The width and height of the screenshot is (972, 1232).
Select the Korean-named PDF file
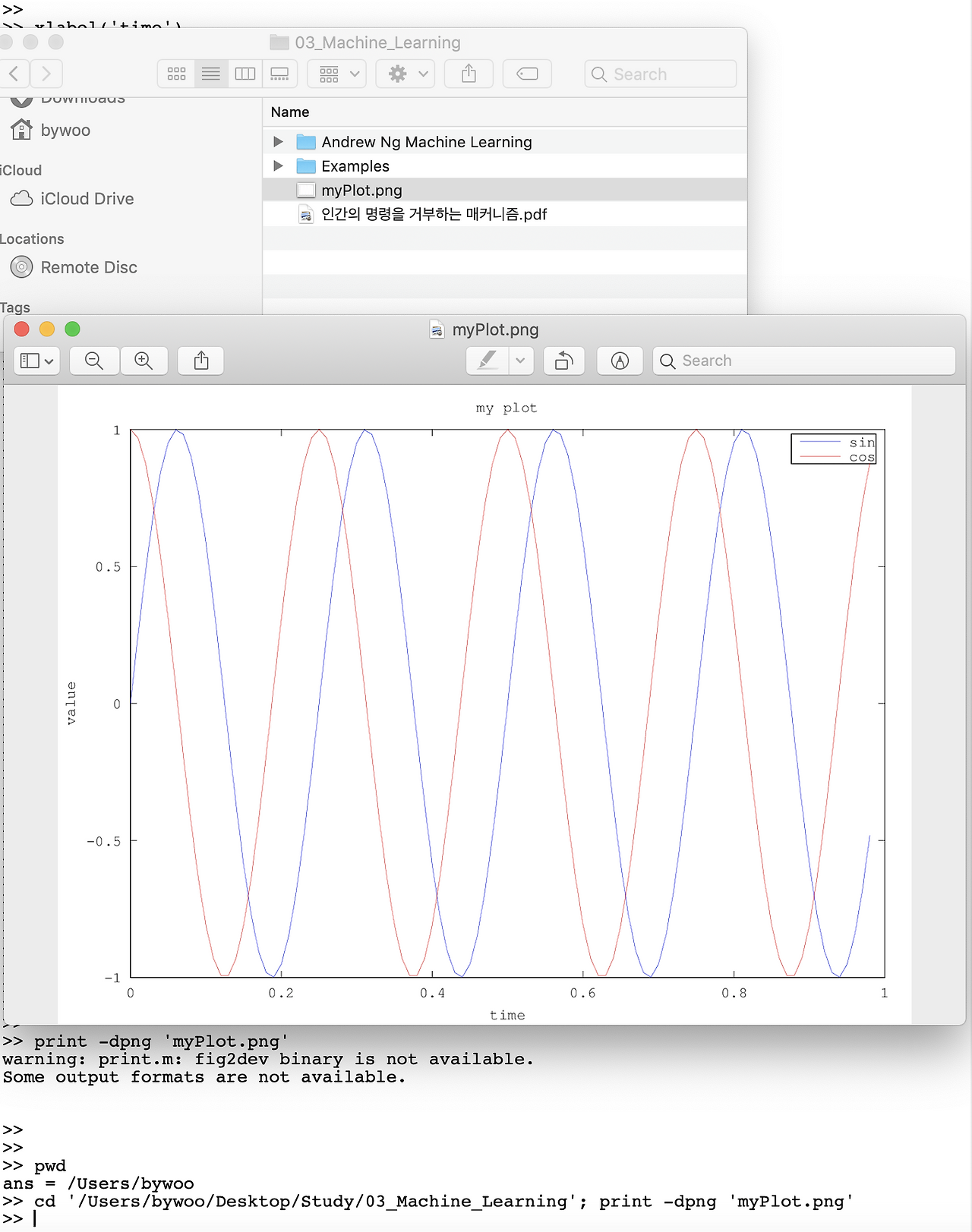pyautogui.click(x=505, y=215)
